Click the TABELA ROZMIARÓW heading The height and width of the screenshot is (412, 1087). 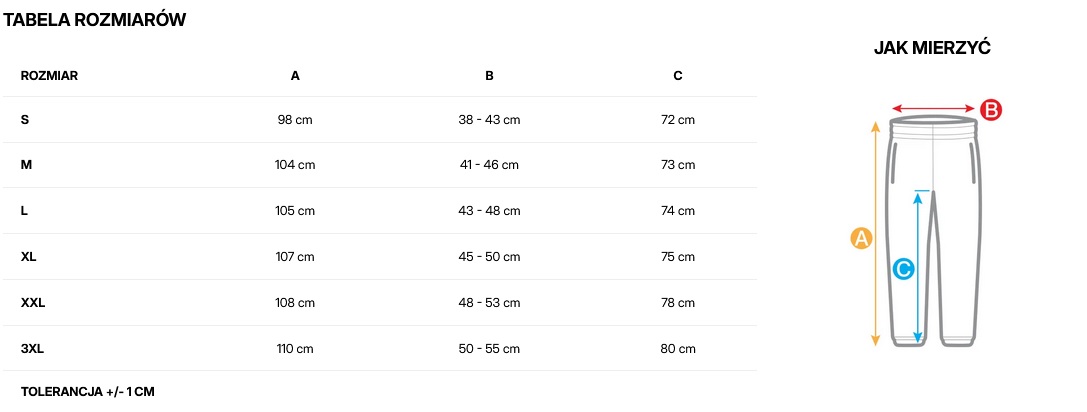point(95,20)
